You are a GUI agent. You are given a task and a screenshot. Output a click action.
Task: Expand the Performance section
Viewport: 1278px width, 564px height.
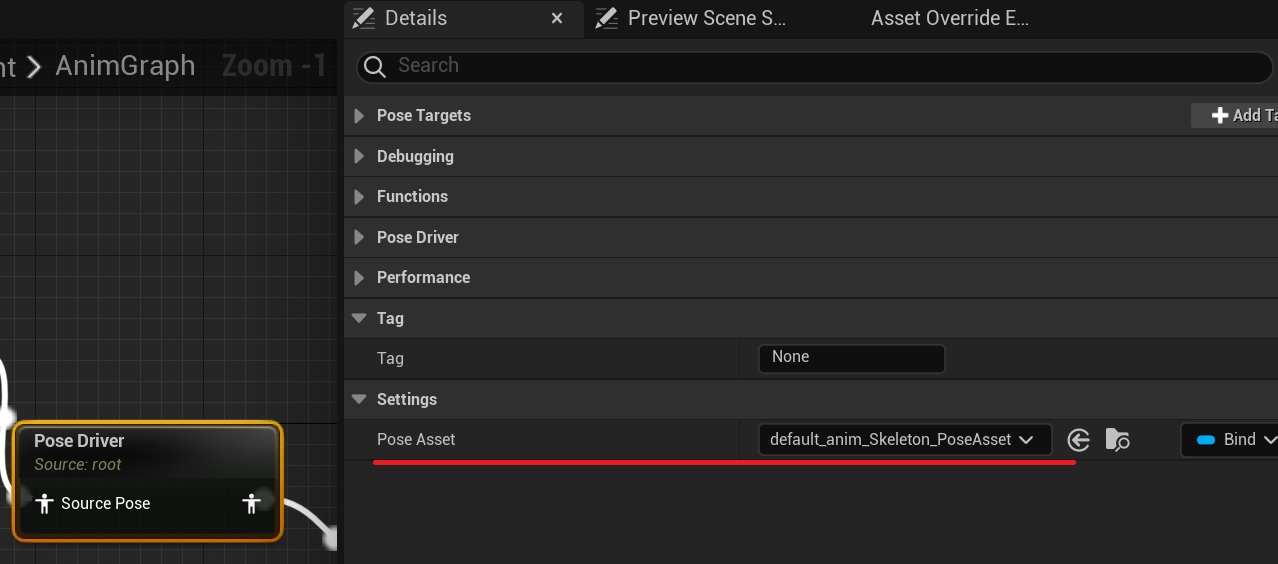tap(359, 278)
